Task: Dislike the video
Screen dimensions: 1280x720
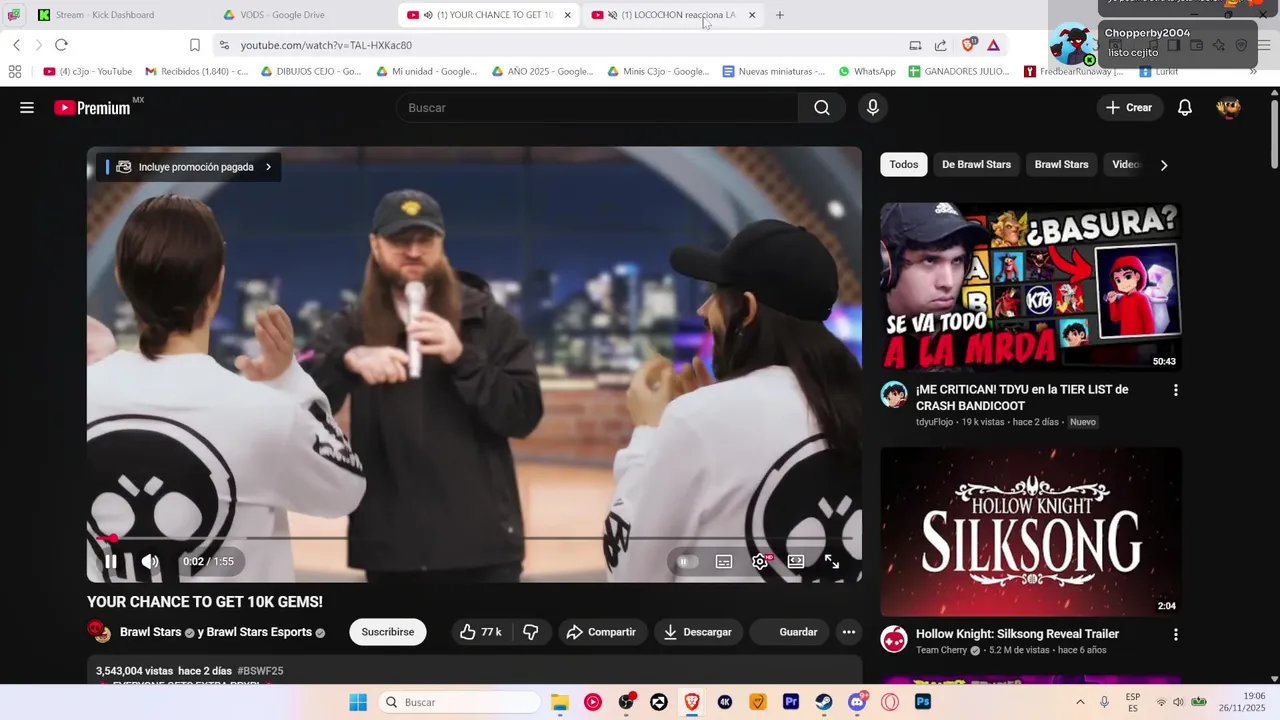Action: click(x=531, y=632)
